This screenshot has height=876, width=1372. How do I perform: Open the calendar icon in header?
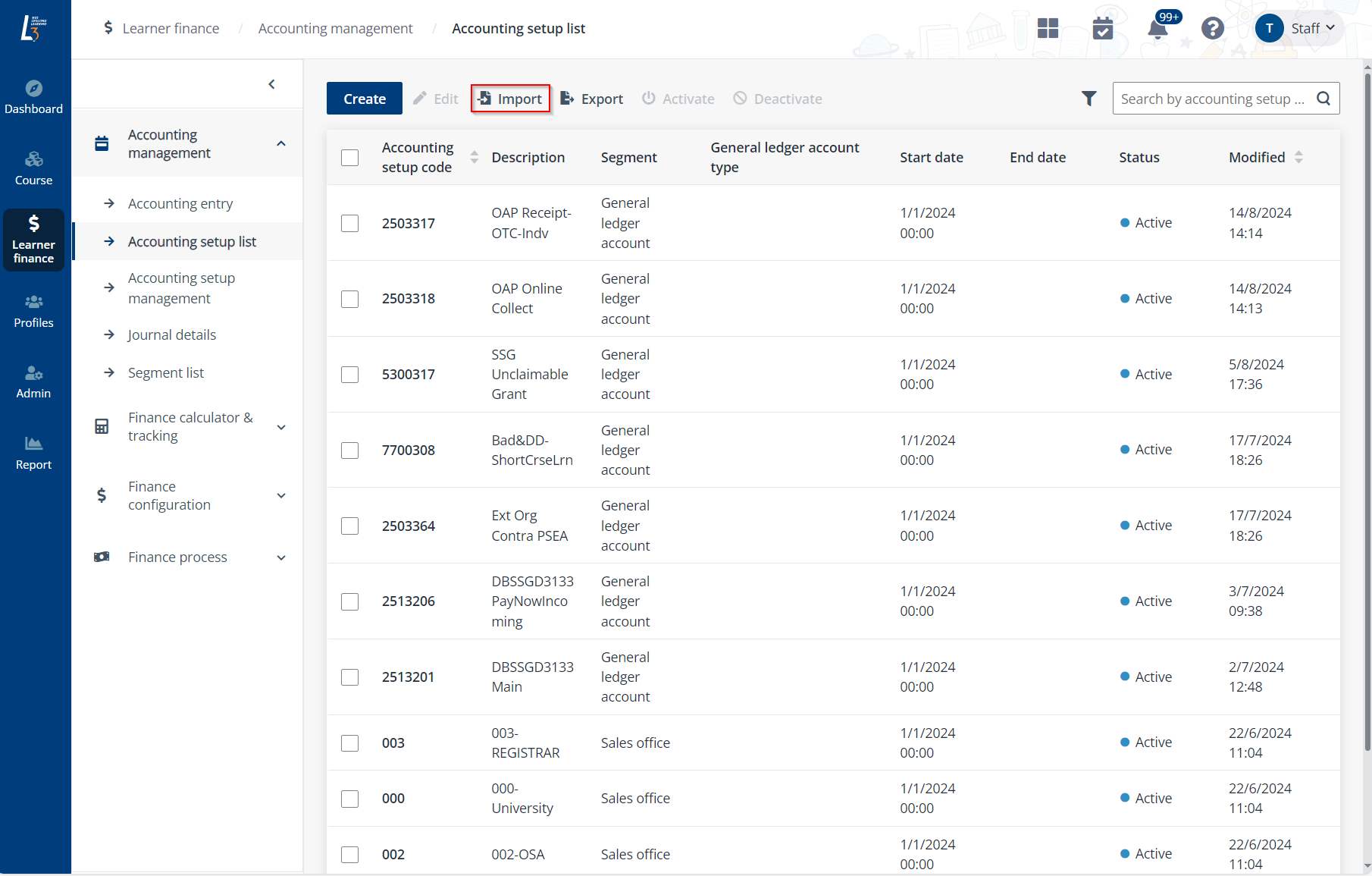(x=1103, y=29)
